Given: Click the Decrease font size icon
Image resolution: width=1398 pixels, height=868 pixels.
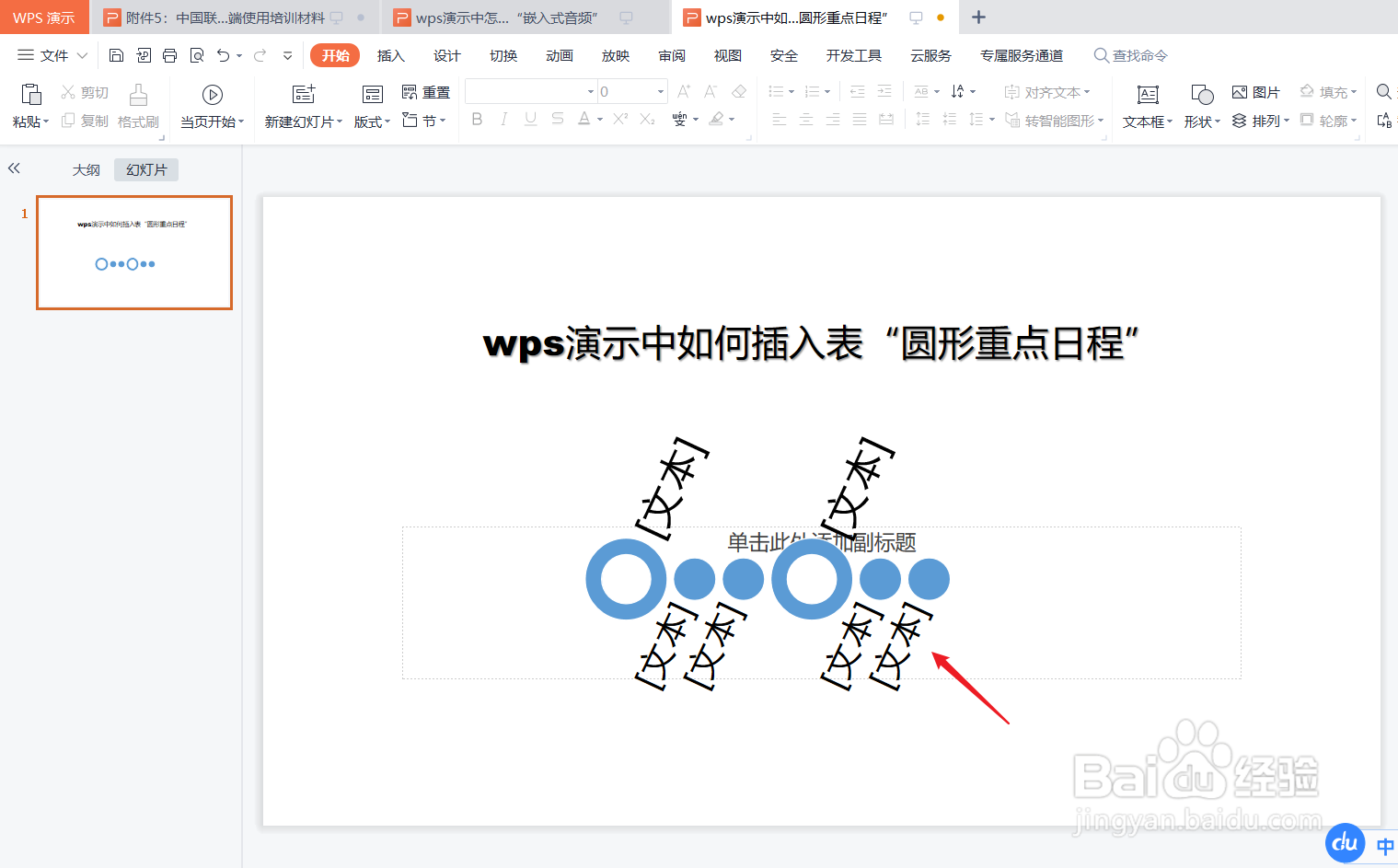Looking at the screenshot, I should pyautogui.click(x=711, y=91).
